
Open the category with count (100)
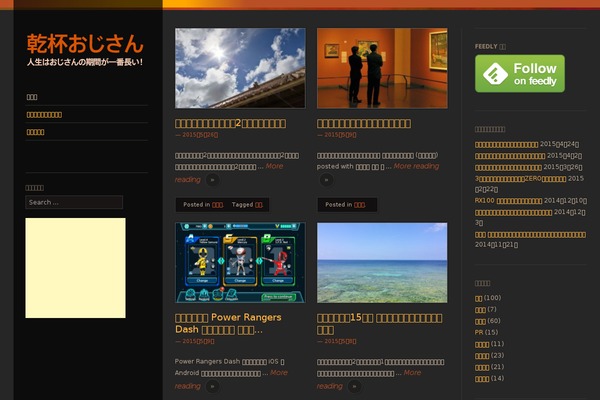[478, 298]
